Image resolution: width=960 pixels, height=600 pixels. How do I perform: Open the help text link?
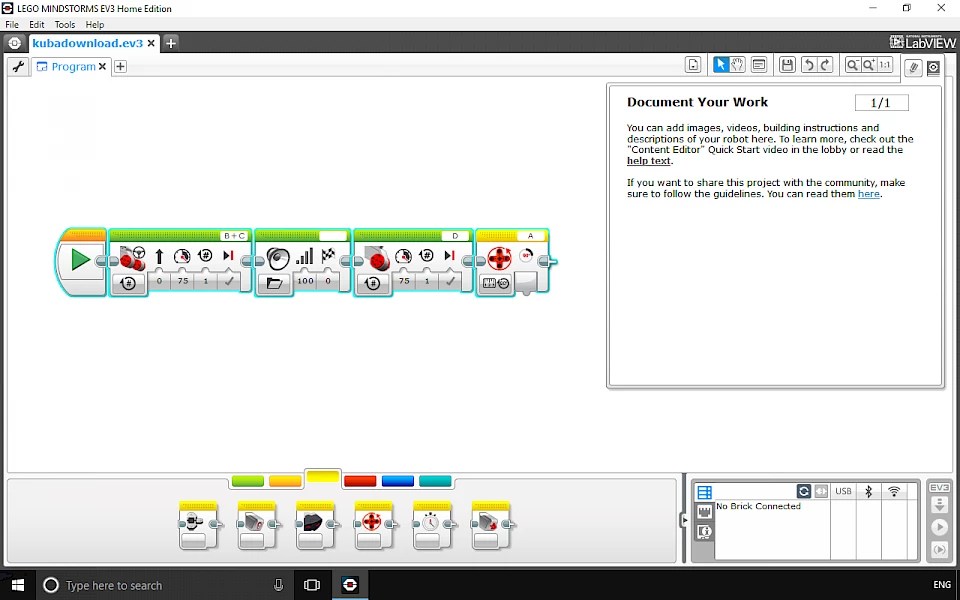coord(648,161)
